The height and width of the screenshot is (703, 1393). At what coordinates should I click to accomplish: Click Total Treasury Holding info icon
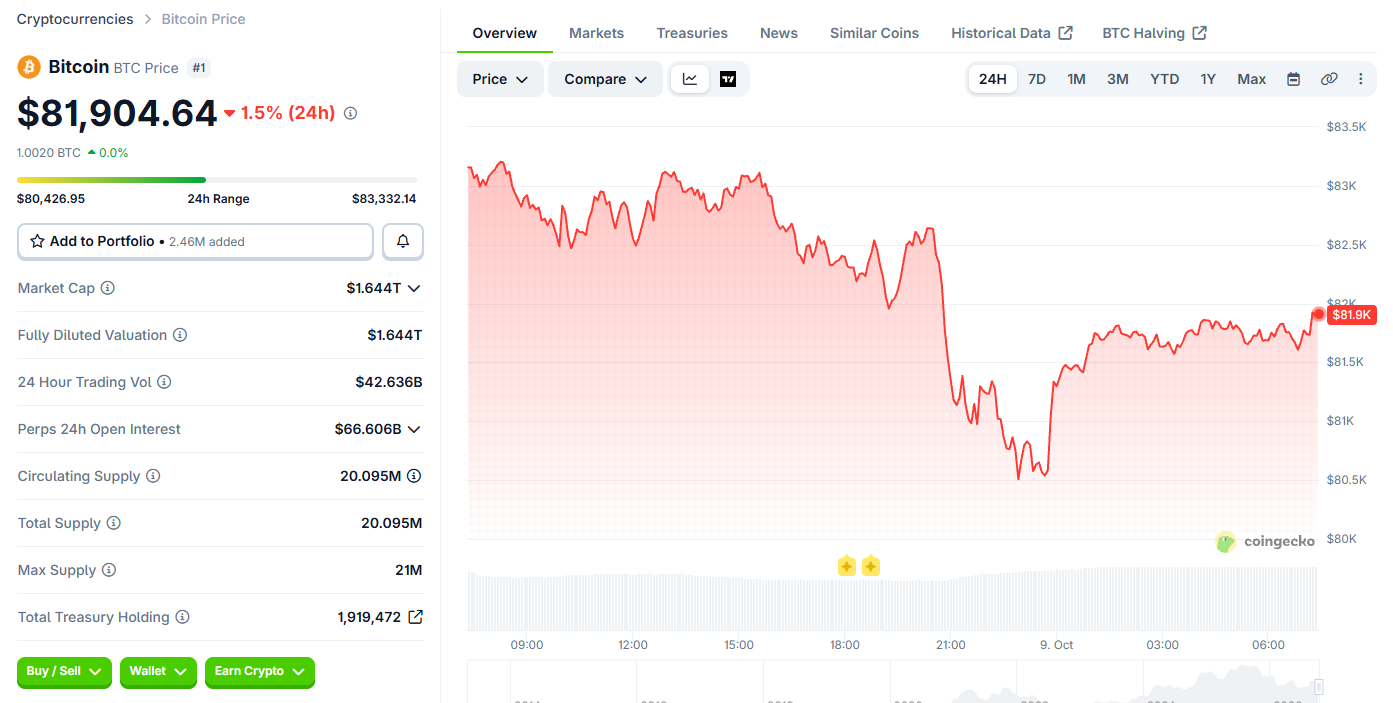(183, 617)
